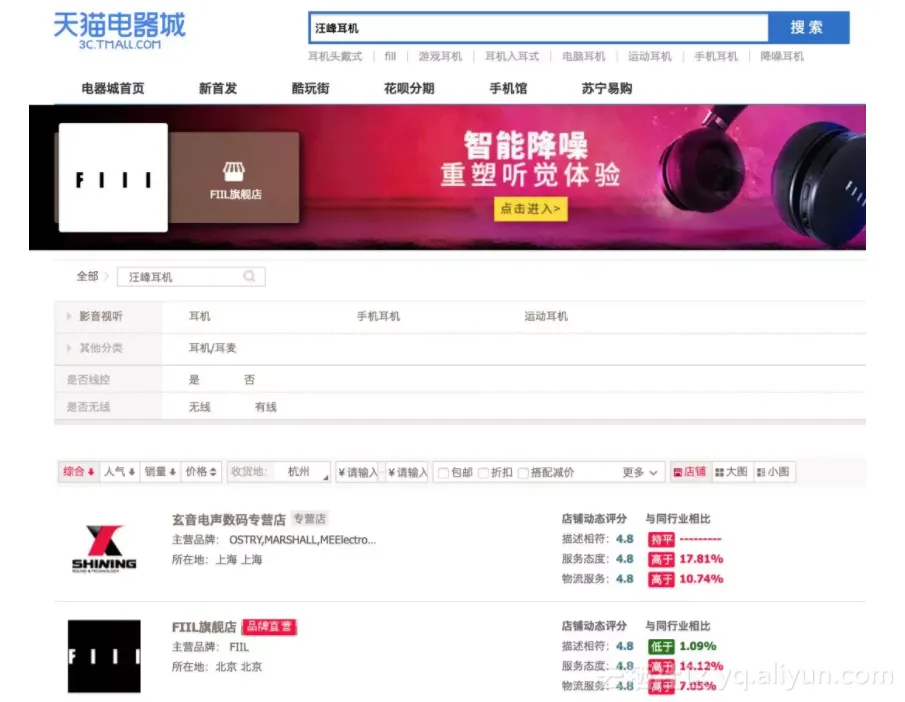Enable the 搭配减价 bundle discount checkbox
The image size is (905, 702).
pos(523,473)
